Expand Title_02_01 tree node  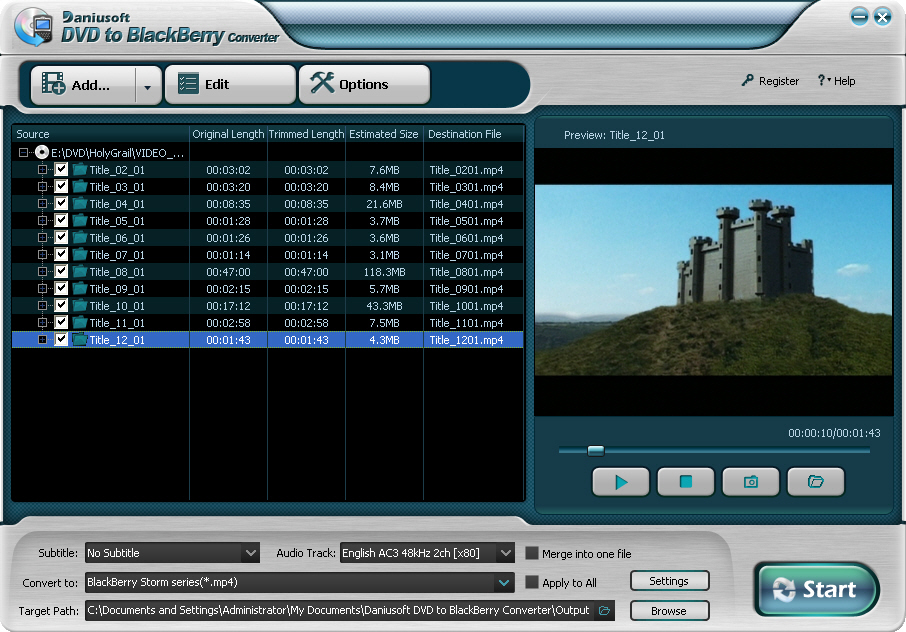(x=42, y=169)
